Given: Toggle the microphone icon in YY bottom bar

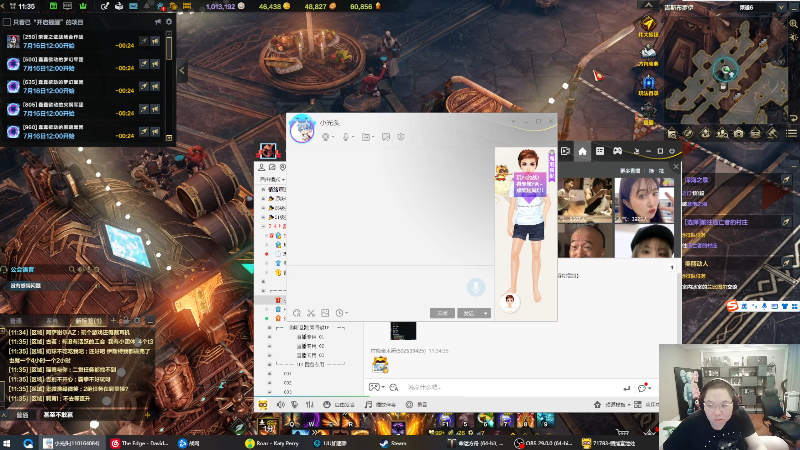Looking at the screenshot, I should [294, 405].
